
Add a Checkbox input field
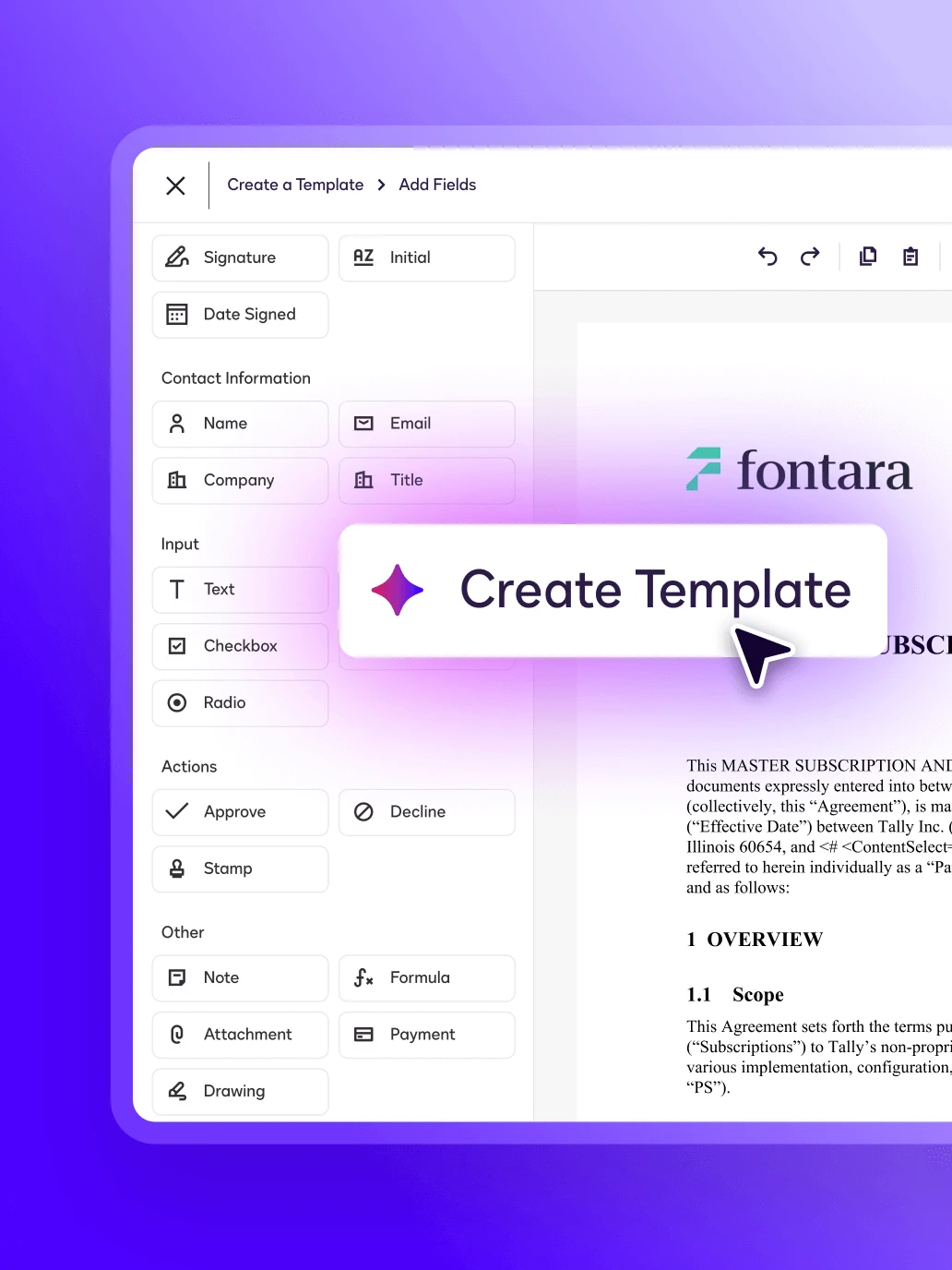point(240,646)
